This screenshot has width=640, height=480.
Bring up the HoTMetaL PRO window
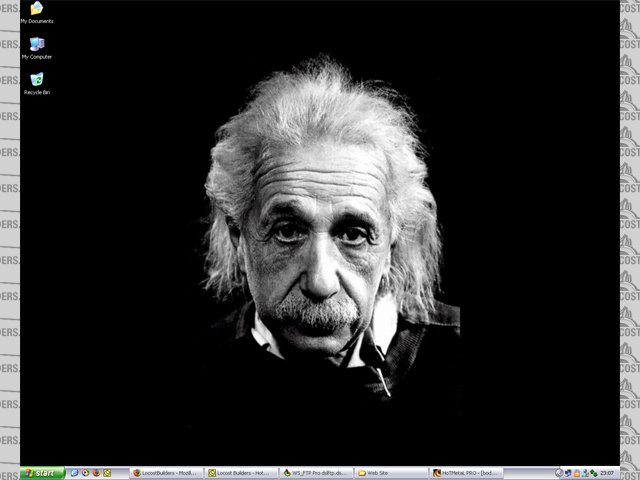(x=466, y=473)
